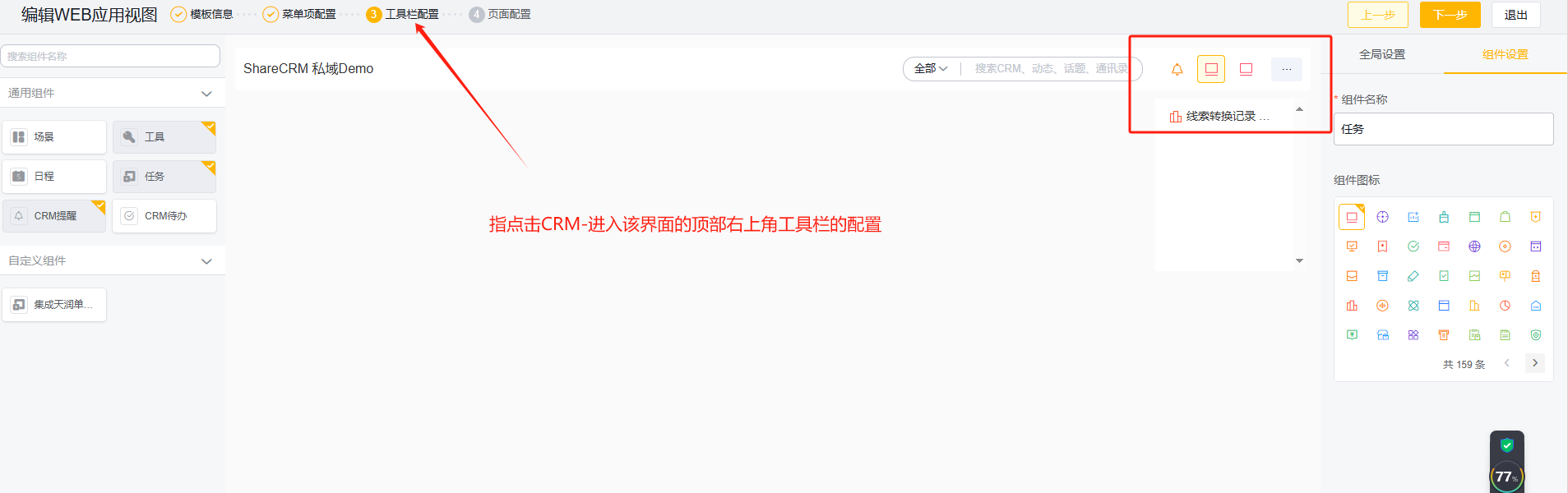Screen dimensions: 1568x493
Task: Pick the pencil edit icon in the grid
Action: coord(1413,276)
